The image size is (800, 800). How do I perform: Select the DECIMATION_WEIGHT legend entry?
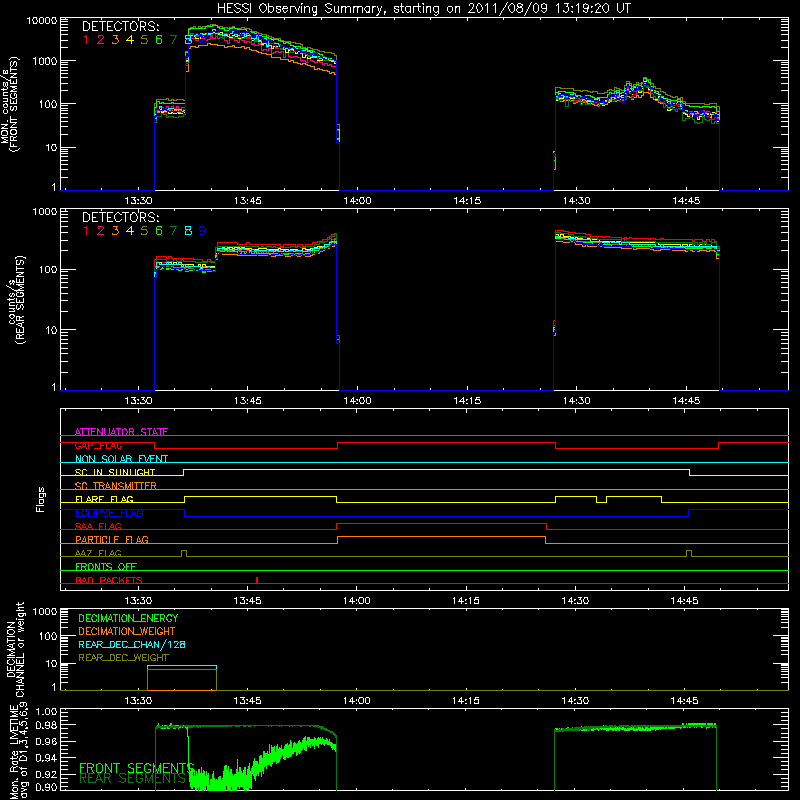(127, 631)
